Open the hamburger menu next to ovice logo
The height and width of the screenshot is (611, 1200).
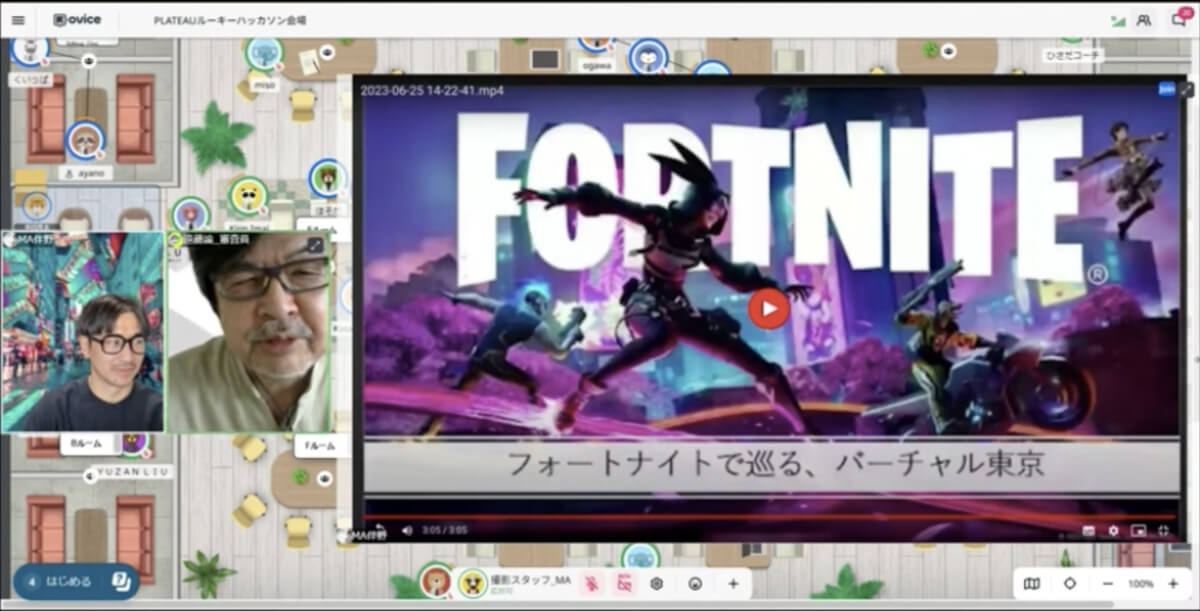pyautogui.click(x=18, y=19)
